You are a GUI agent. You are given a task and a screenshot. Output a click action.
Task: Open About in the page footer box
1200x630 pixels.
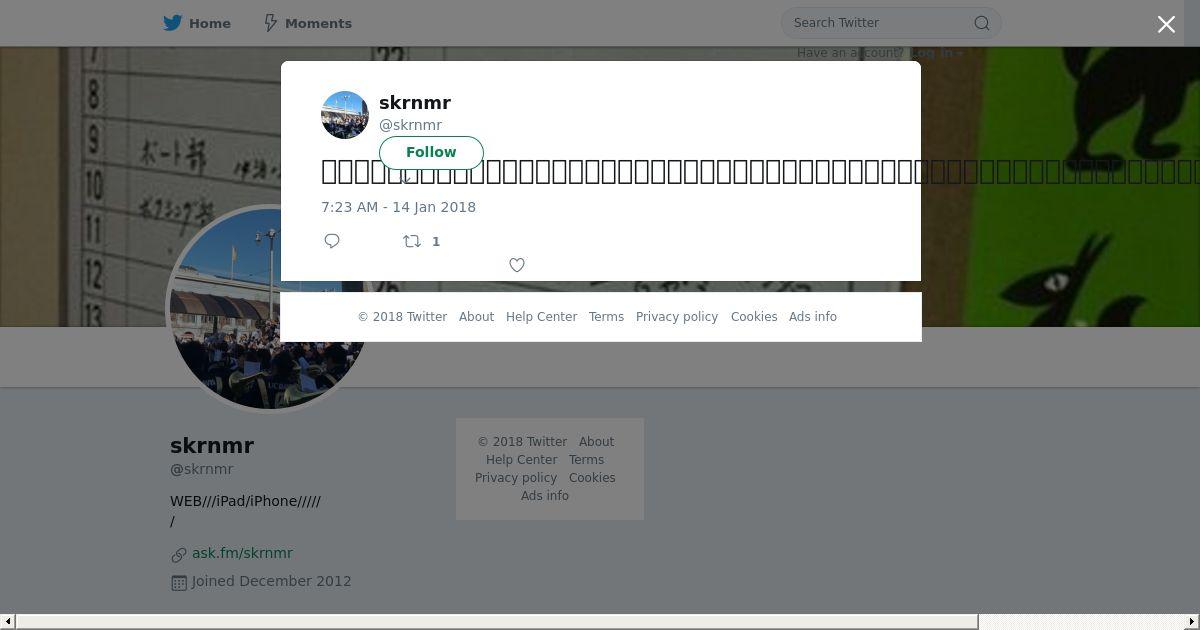pyautogui.click(x=596, y=442)
